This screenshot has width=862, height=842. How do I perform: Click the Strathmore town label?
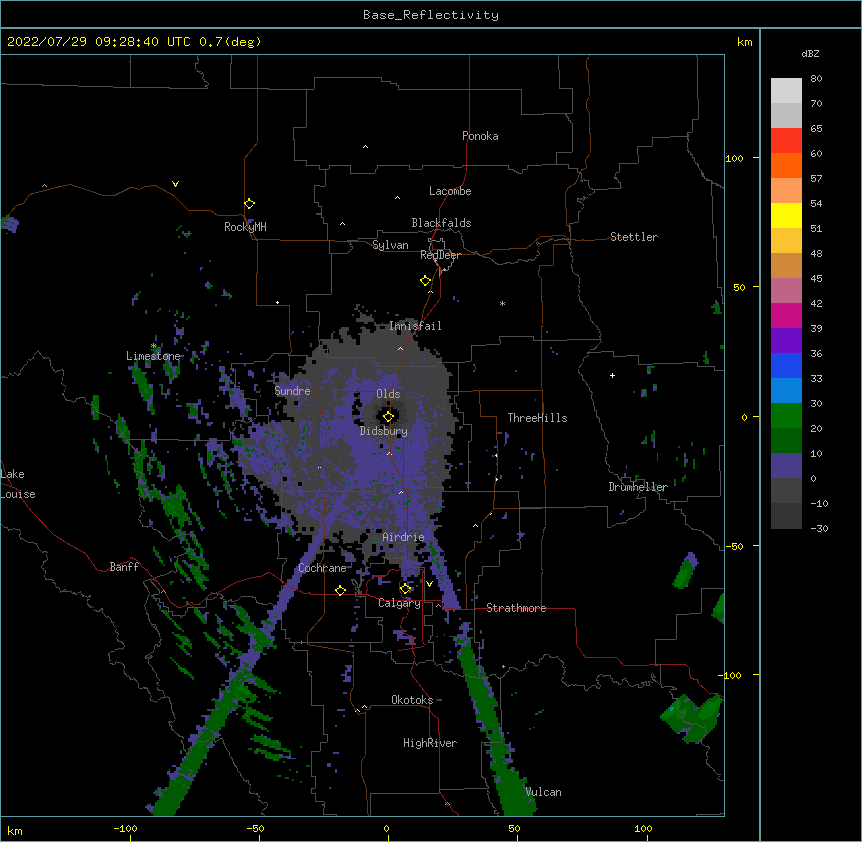pos(516,608)
